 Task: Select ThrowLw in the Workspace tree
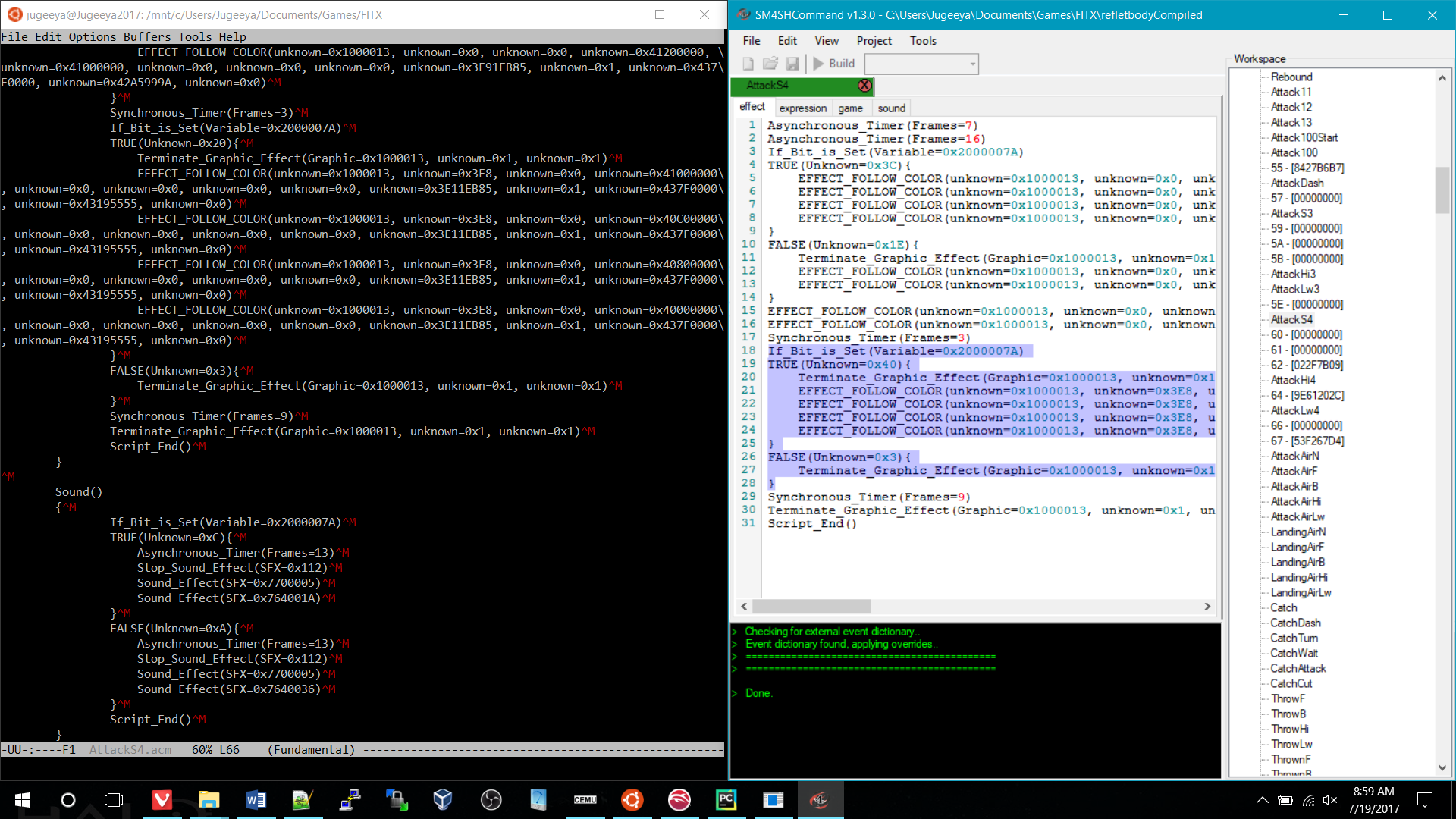pos(1291,744)
